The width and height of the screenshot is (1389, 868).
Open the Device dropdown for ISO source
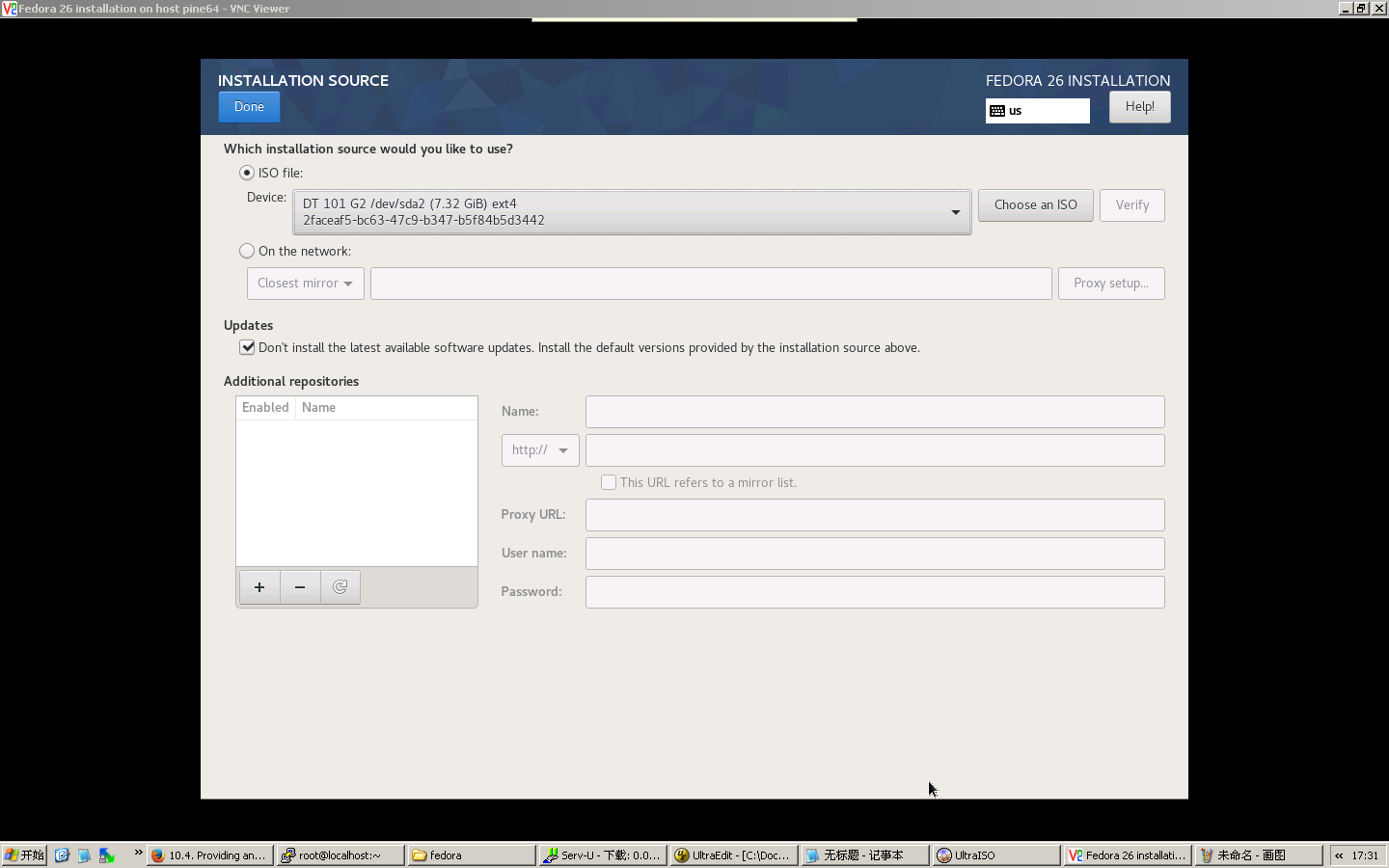pyautogui.click(x=632, y=212)
